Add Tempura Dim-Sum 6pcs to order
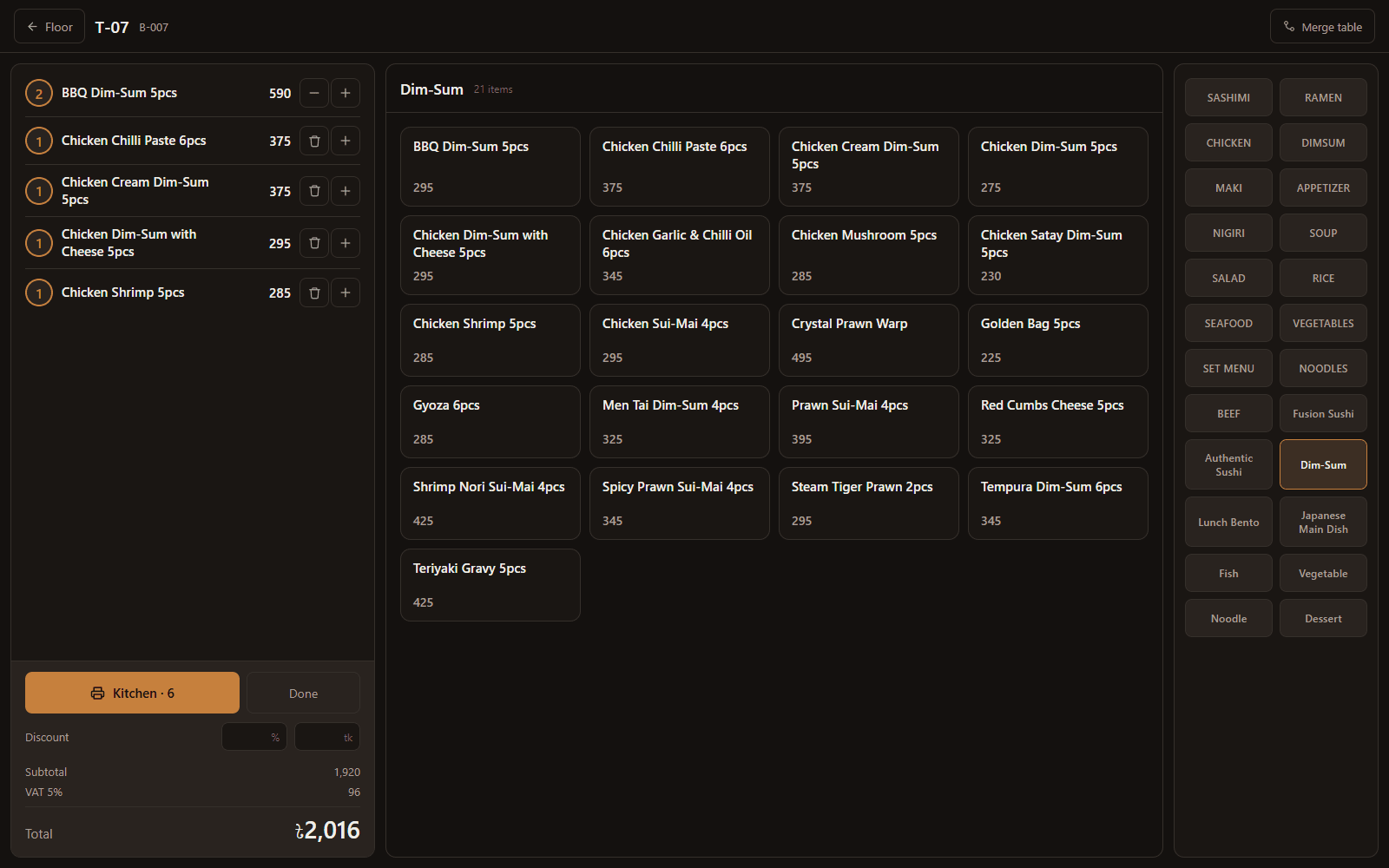The image size is (1389, 868). (x=1058, y=503)
